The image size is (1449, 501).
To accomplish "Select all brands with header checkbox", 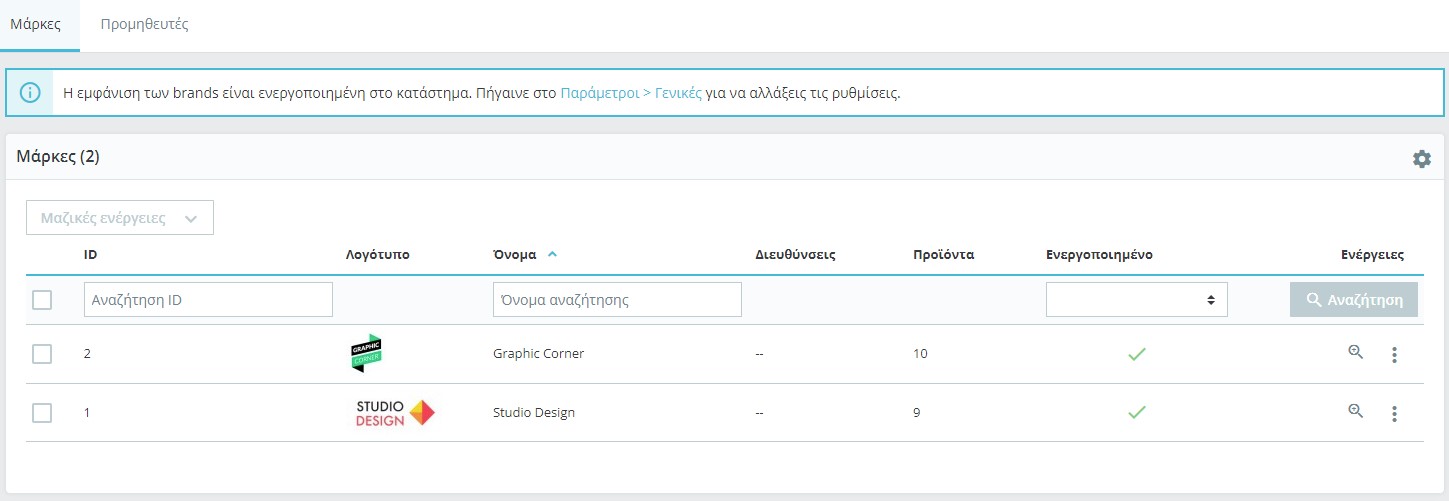I will tap(42, 300).
